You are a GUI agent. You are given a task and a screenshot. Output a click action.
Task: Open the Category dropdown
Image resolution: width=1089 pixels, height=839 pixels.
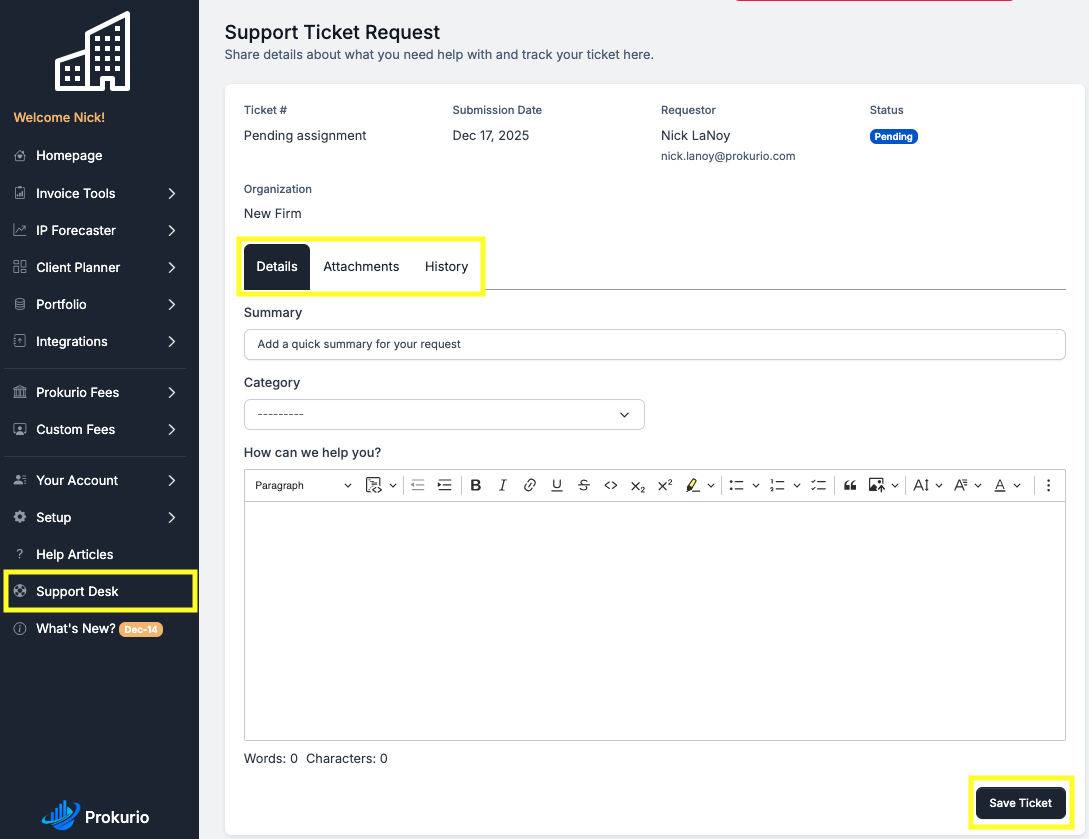tap(444, 414)
